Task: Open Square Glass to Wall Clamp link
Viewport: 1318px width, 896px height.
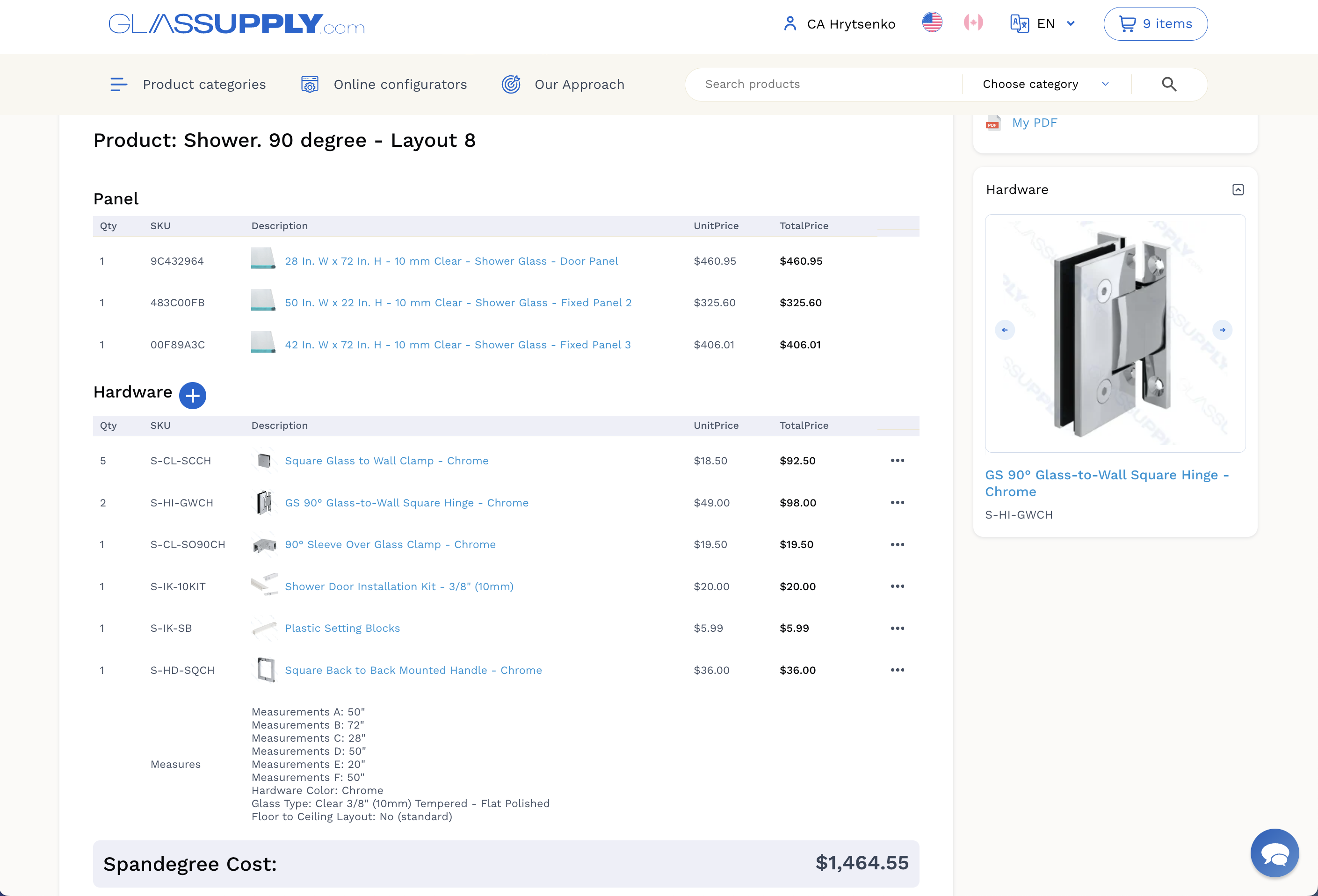Action: tap(386, 461)
